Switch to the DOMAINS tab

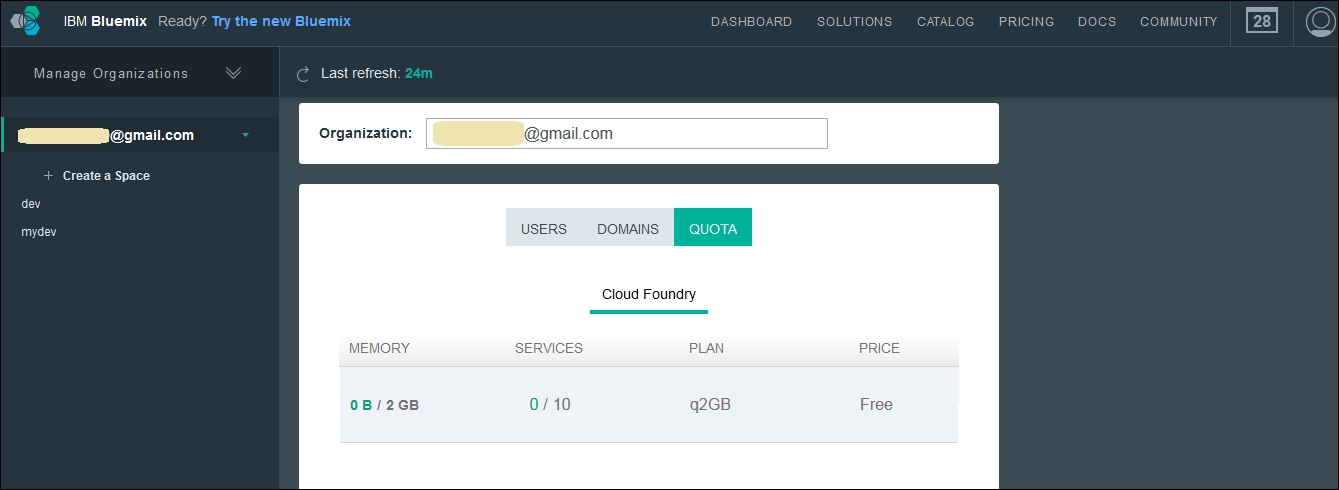[628, 228]
